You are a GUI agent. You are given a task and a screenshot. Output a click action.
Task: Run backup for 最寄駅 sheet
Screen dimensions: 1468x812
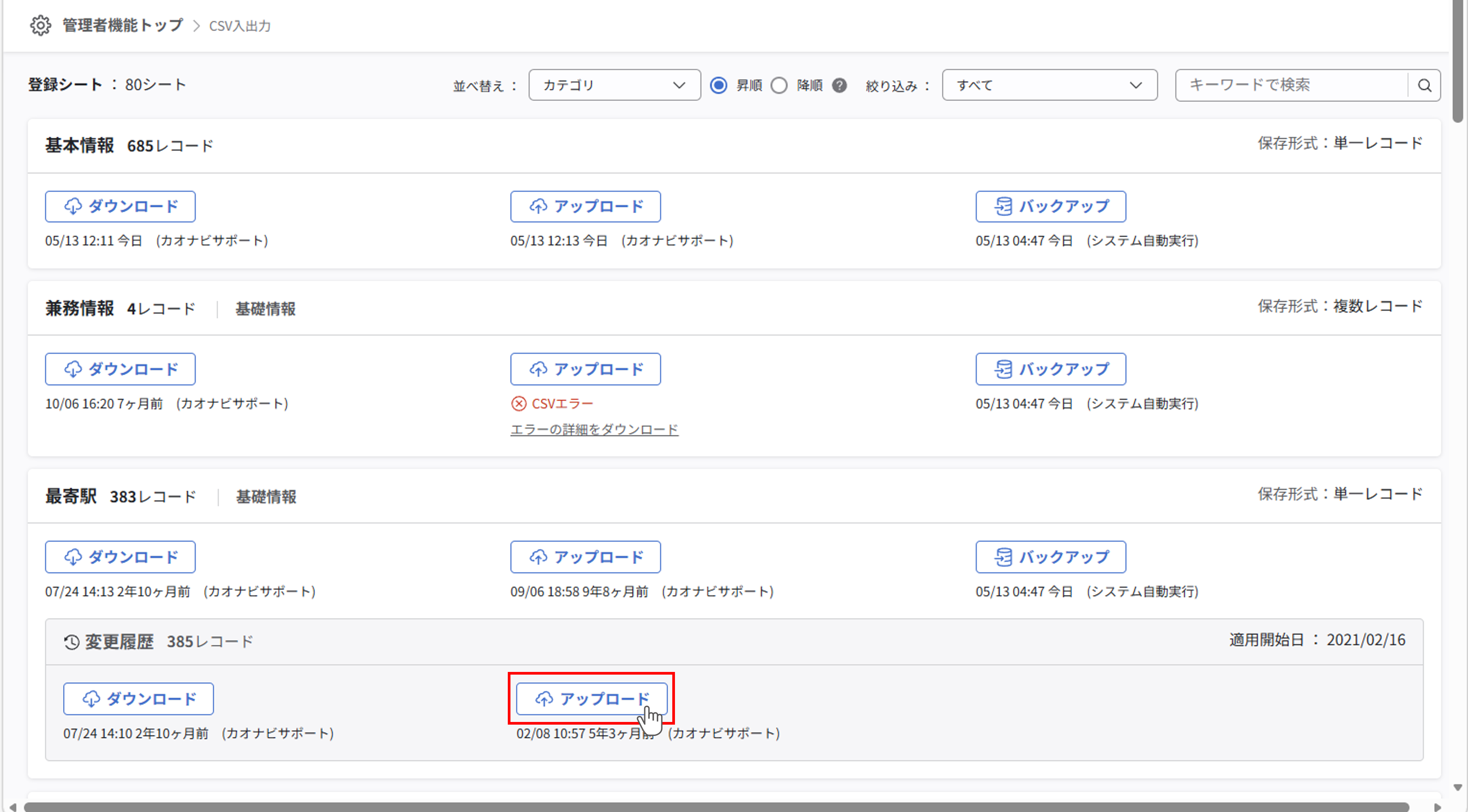tap(1050, 557)
